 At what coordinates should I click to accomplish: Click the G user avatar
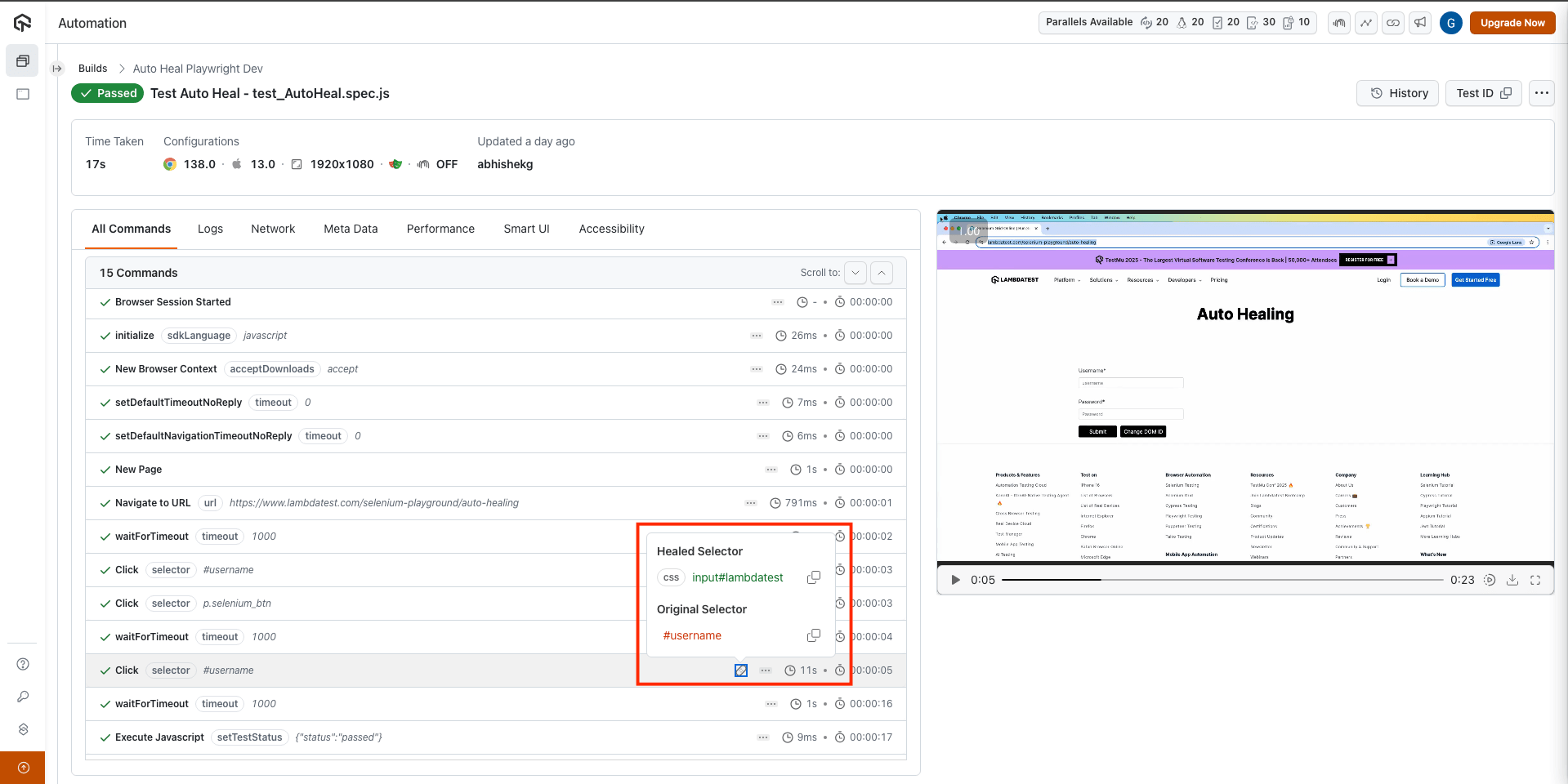(1450, 23)
